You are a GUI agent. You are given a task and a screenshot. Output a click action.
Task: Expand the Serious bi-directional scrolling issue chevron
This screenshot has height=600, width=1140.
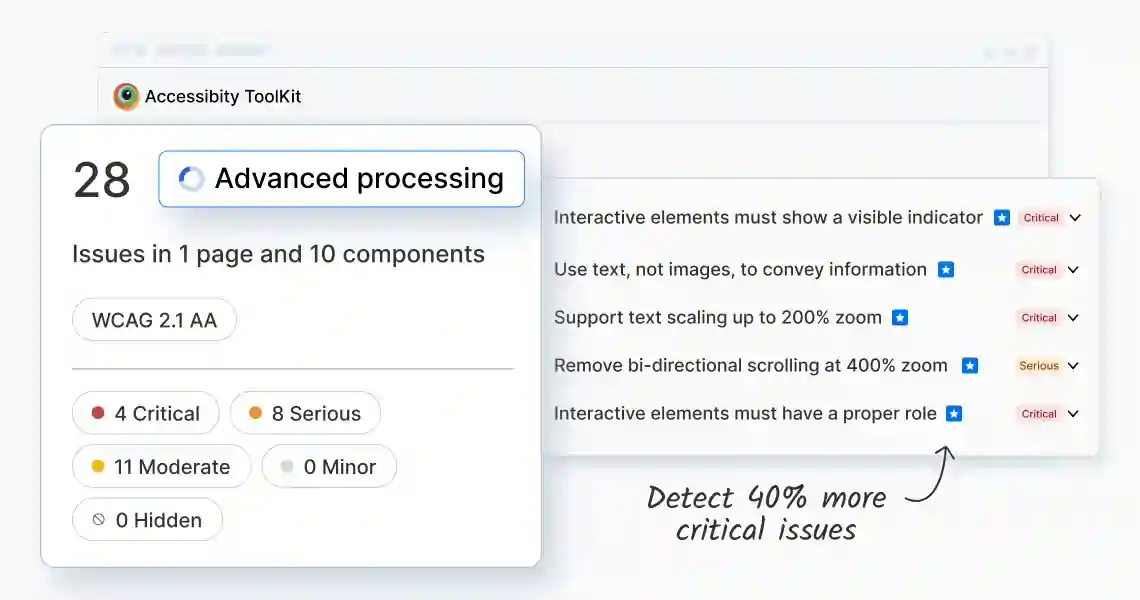click(1073, 366)
